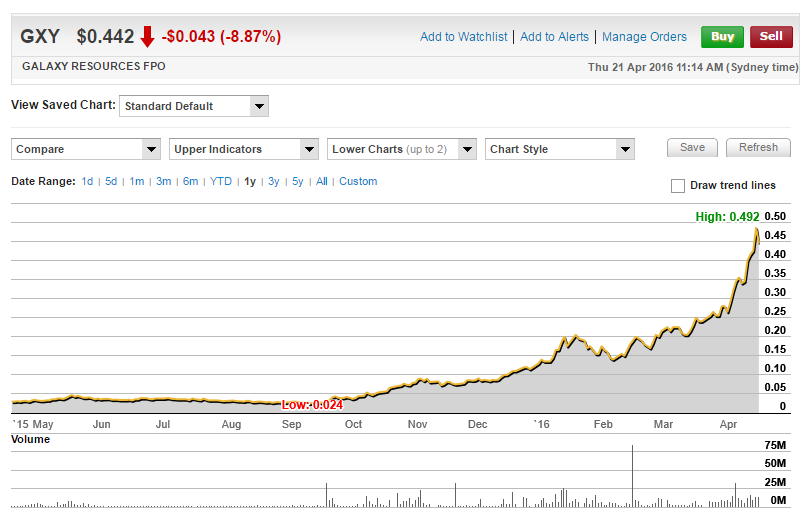Screen dimensions: 805x513
Task: Choose the 5y date range
Action: point(298,182)
